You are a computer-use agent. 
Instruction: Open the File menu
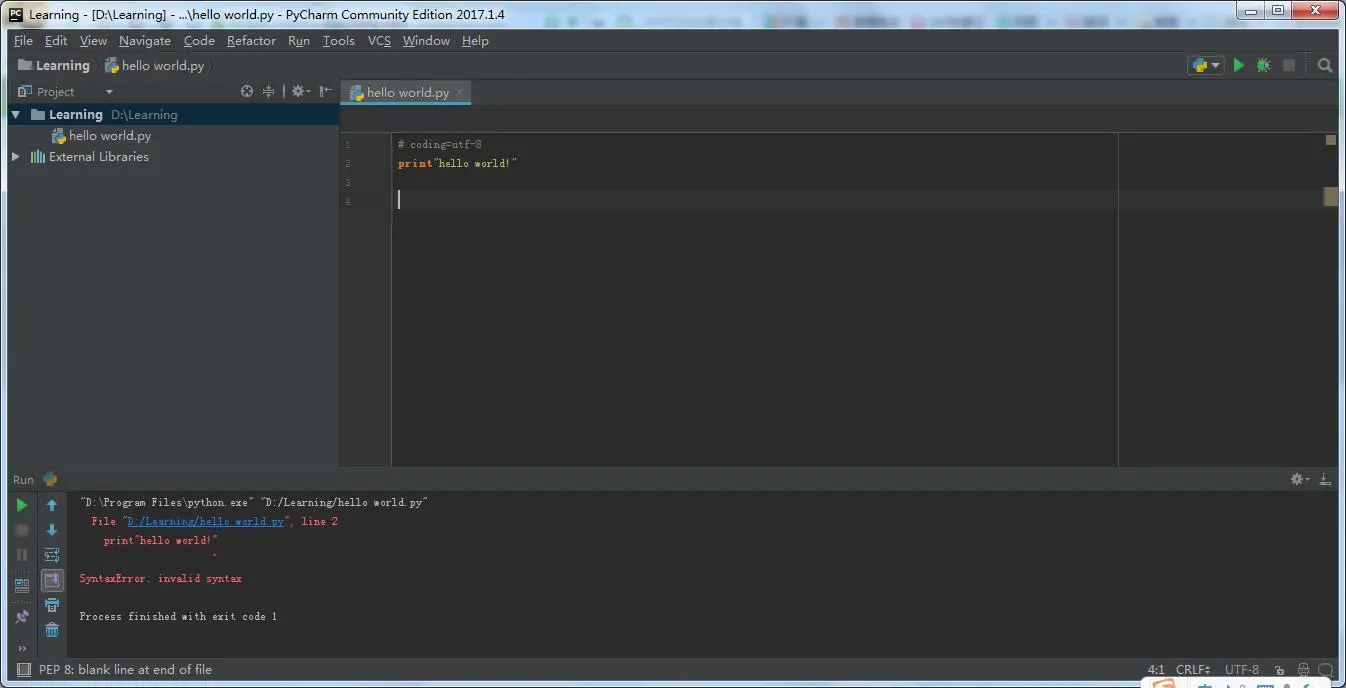pyautogui.click(x=23, y=40)
